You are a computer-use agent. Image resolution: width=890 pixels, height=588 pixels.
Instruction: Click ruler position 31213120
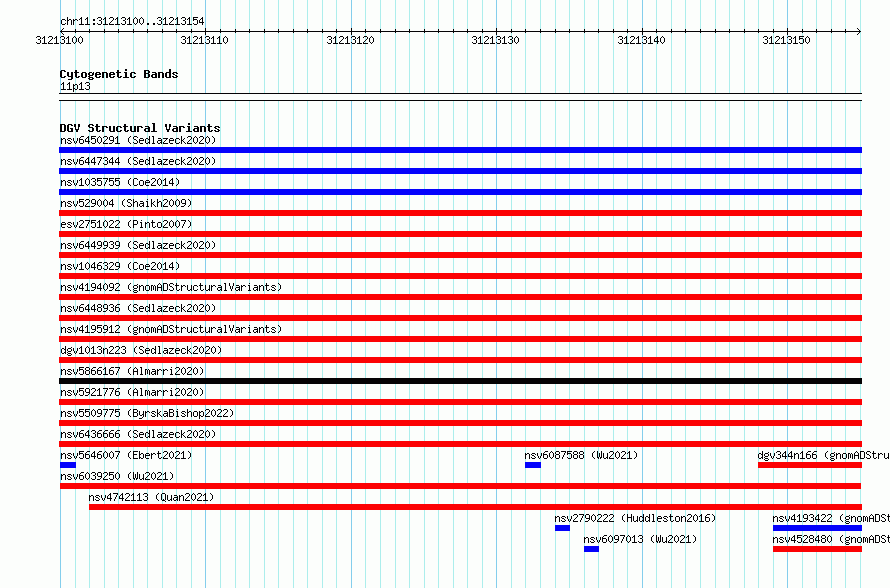[350, 40]
